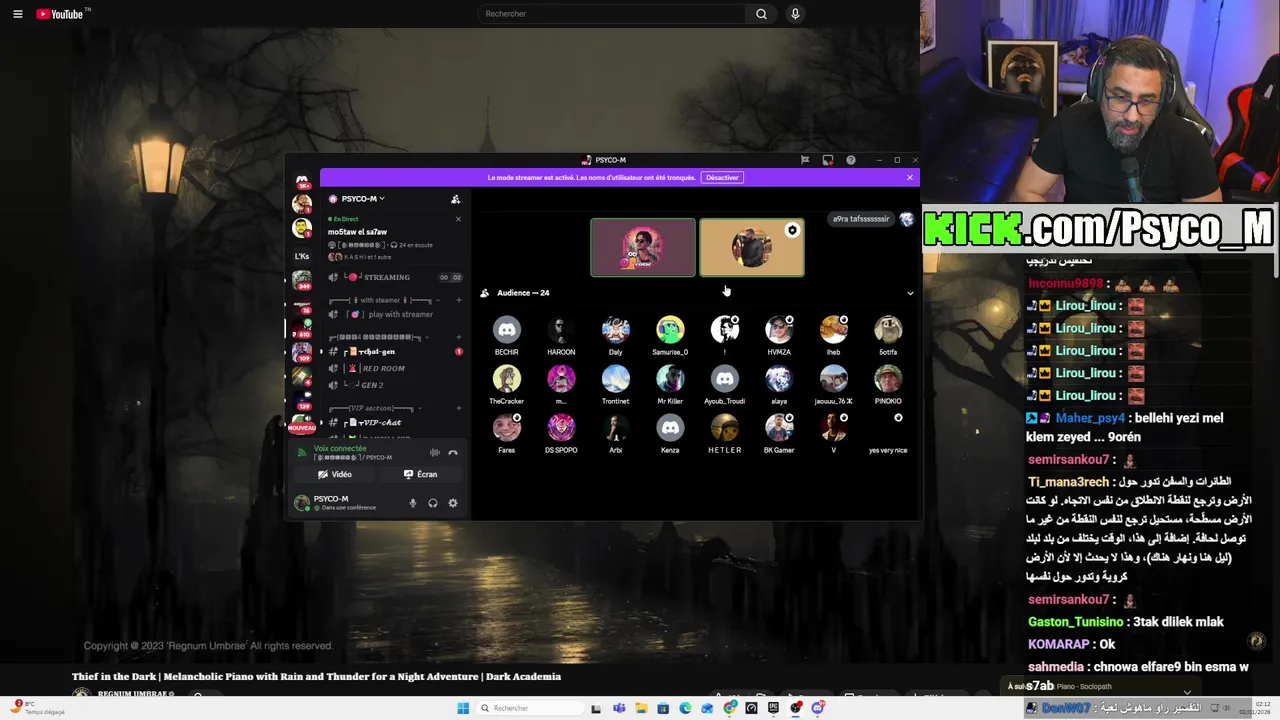Open the VIP-chat text channel
1280x720 pixels.
[395, 423]
